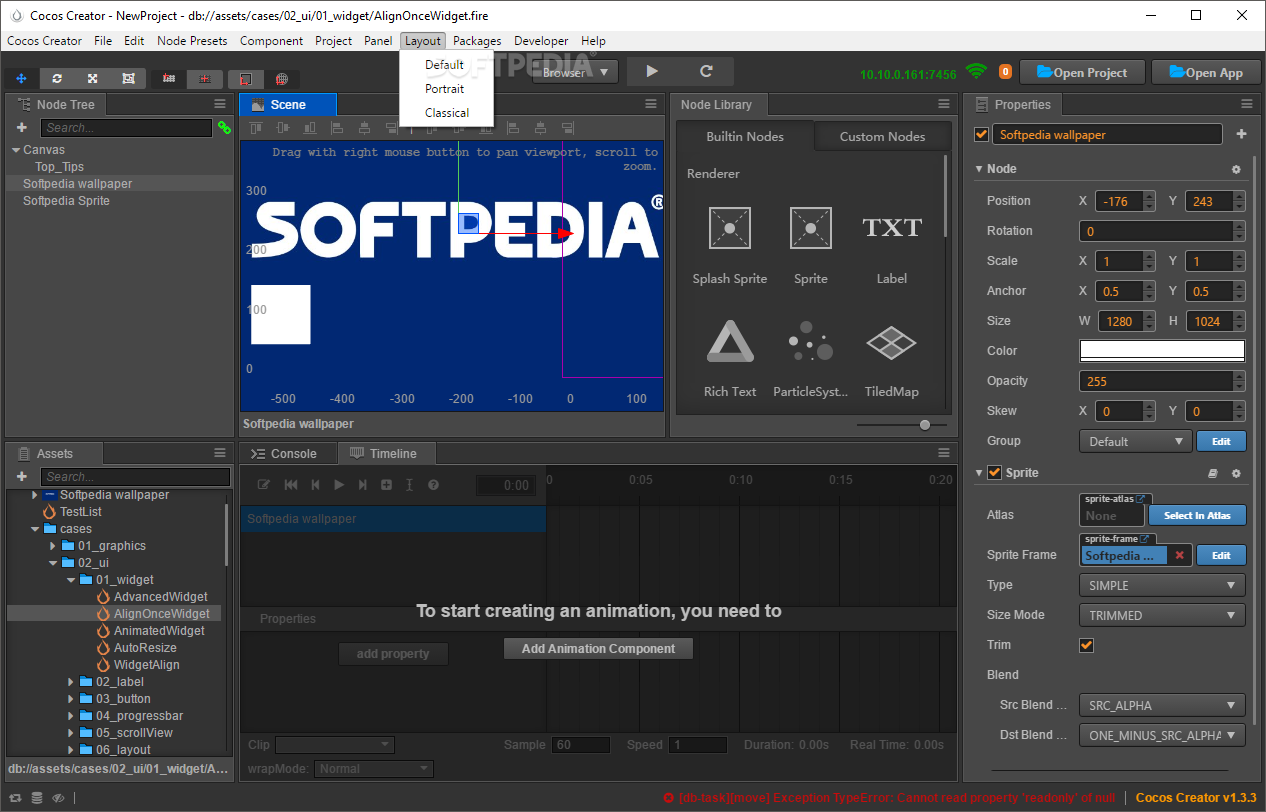
Task: Click the Refresh preview button
Action: coord(706,72)
